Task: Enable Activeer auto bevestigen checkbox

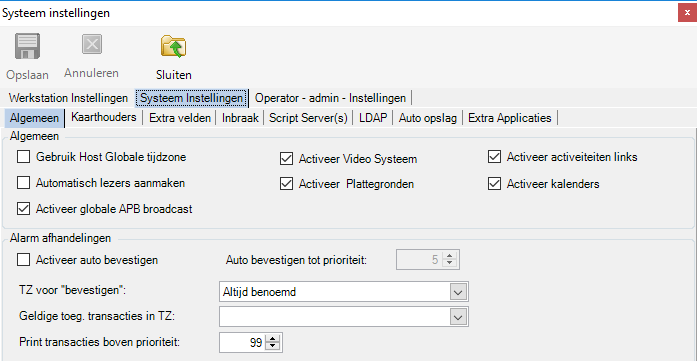Action: (x=23, y=260)
